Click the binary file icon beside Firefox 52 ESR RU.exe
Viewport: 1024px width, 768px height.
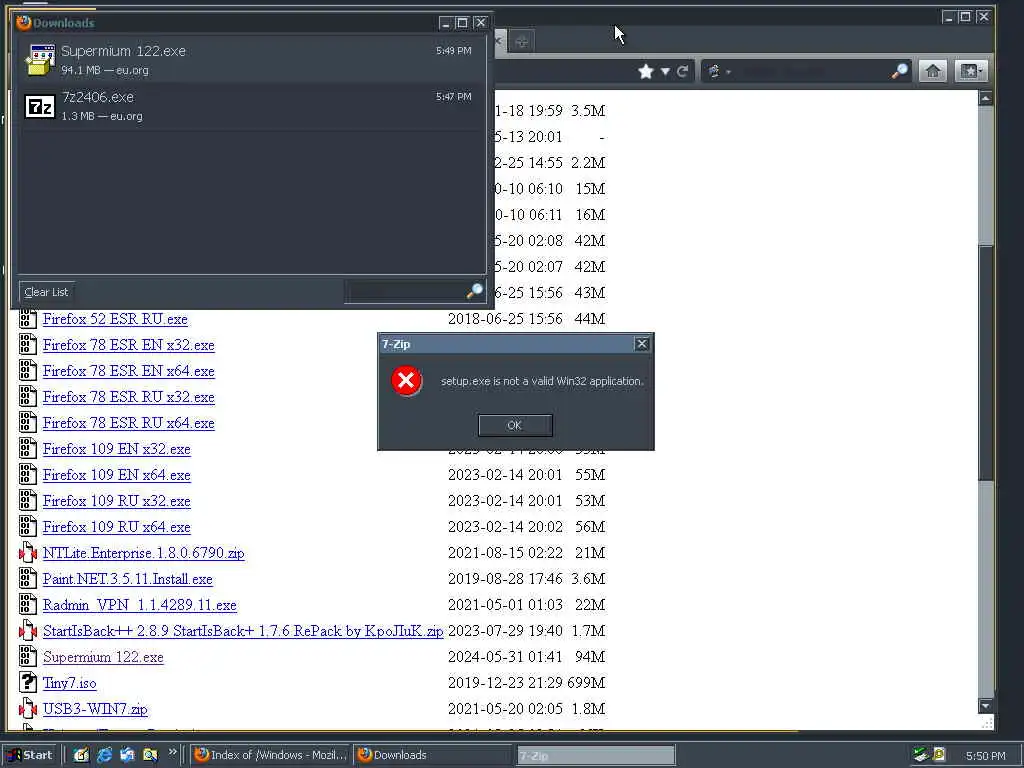[x=27, y=319]
